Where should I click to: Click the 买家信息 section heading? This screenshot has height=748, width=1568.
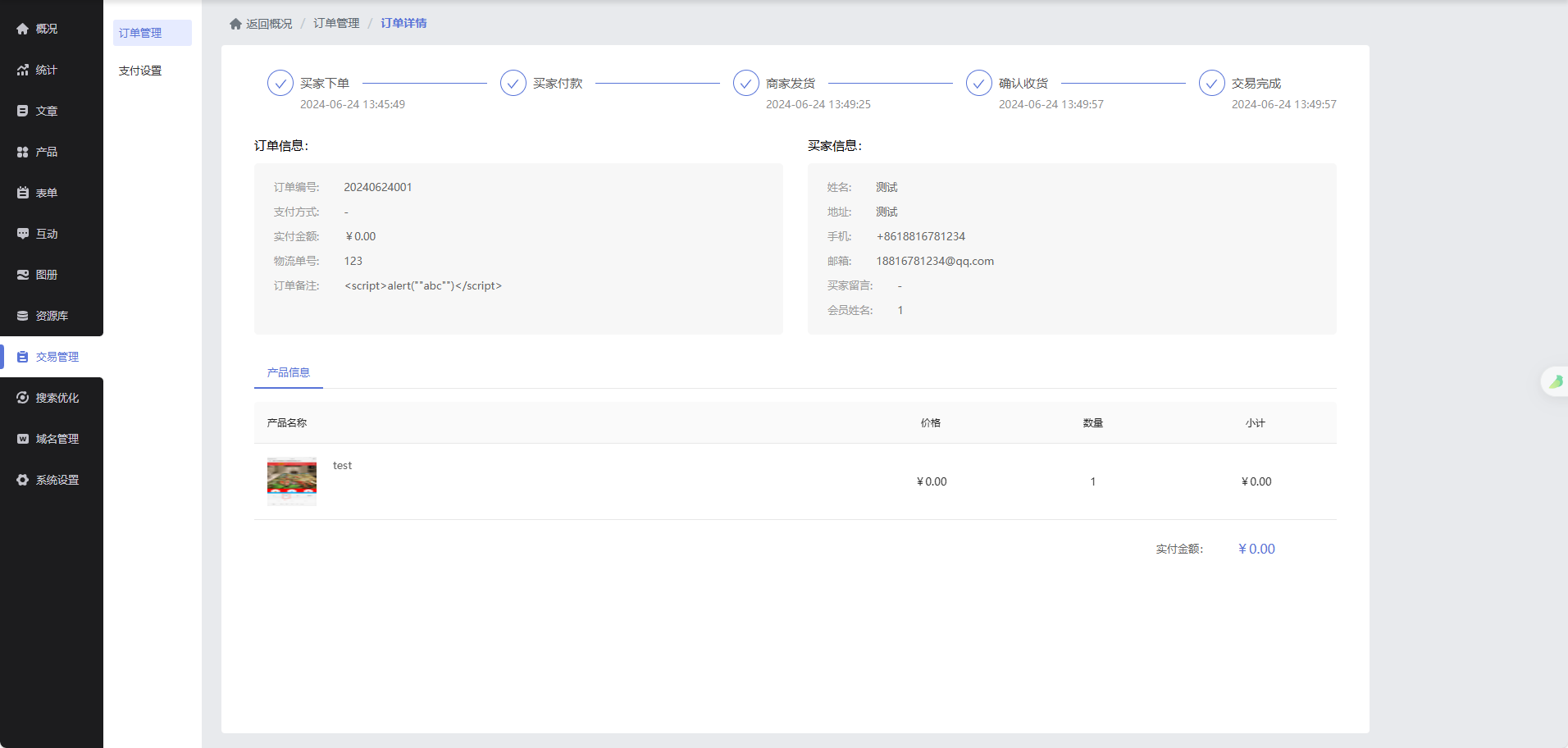pos(835,146)
